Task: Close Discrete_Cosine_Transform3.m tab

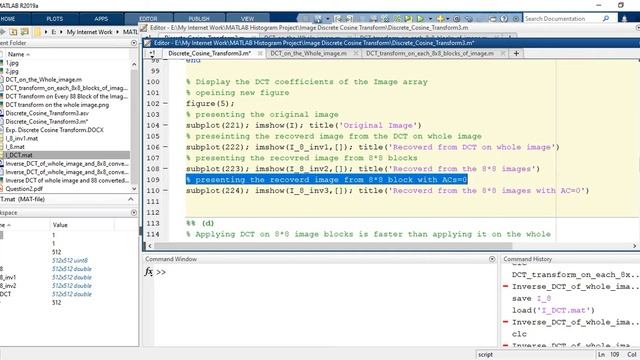Action: click(x=260, y=53)
